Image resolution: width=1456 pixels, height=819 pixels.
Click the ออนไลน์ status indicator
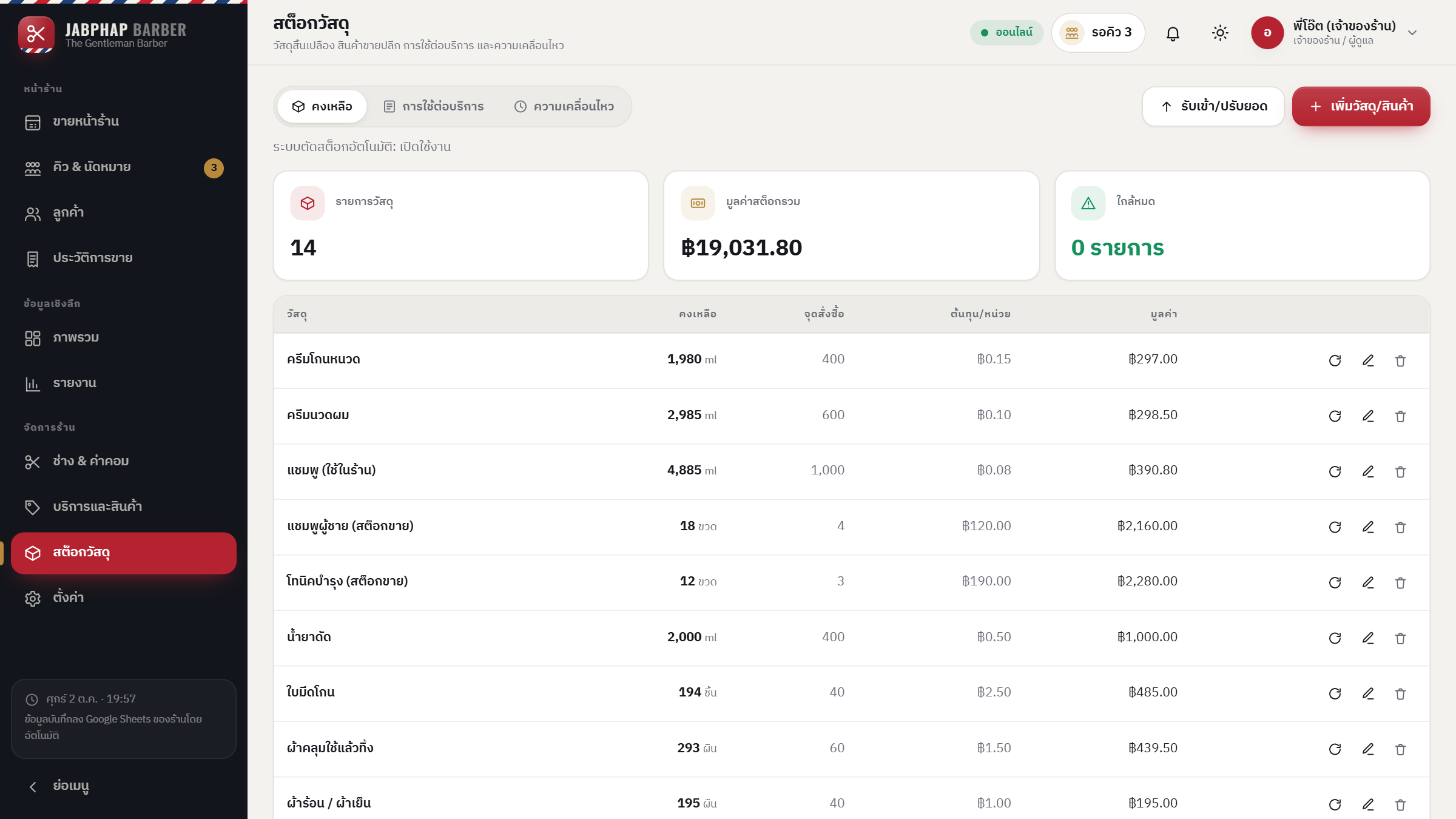pos(1006,33)
